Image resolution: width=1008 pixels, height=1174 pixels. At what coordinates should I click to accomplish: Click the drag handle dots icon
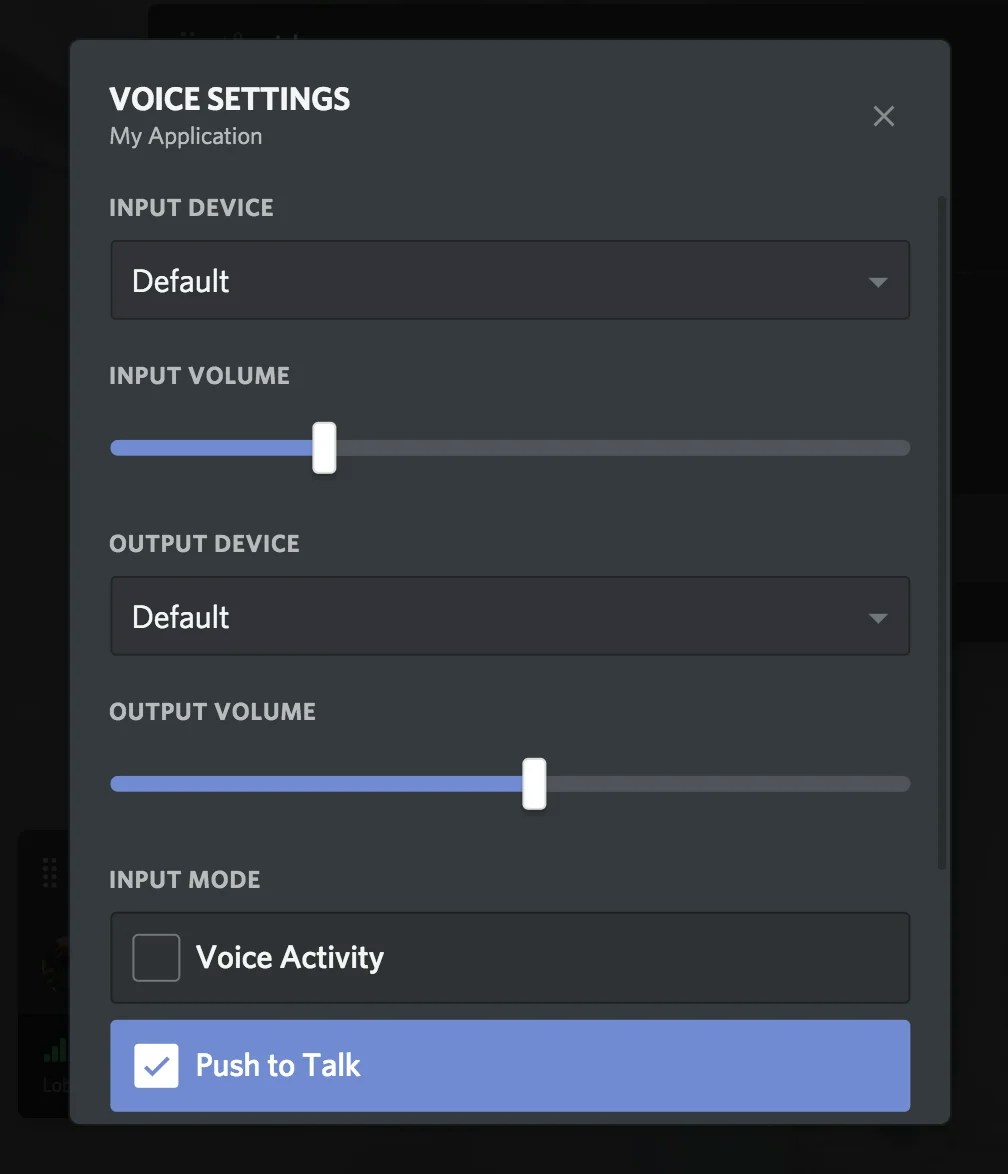pyautogui.click(x=50, y=872)
